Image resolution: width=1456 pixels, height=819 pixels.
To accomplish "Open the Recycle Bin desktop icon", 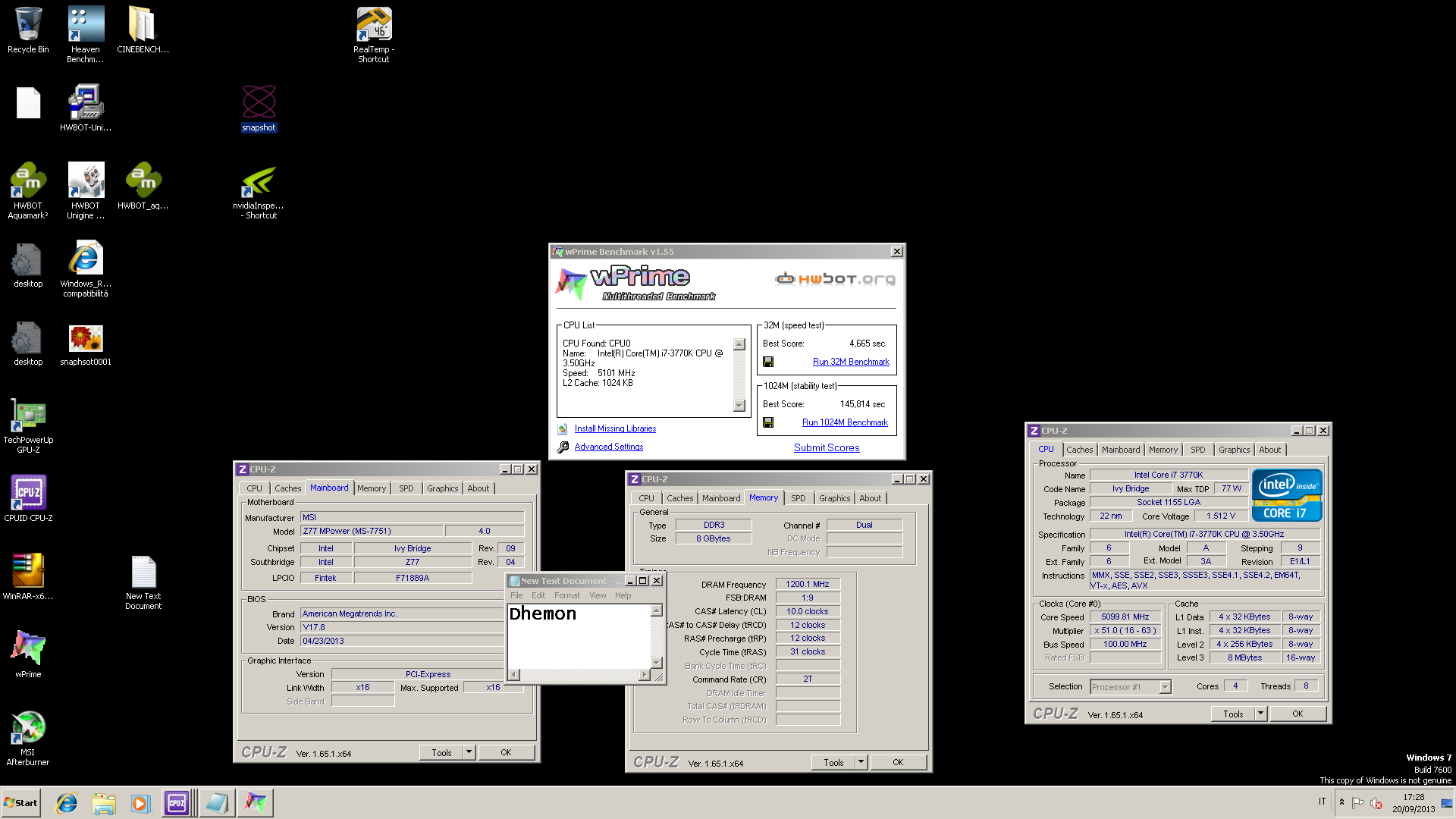I will coord(28,30).
